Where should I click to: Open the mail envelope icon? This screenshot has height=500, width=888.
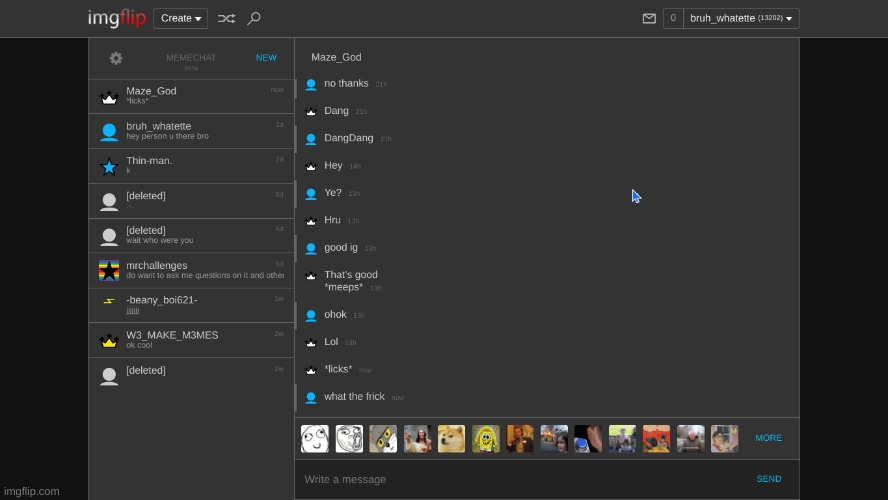(649, 18)
